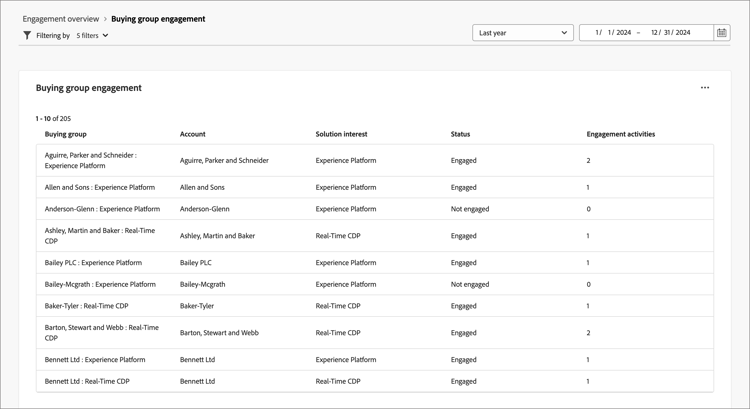Click the funnel filter icon
The width and height of the screenshot is (750, 409).
pos(27,36)
